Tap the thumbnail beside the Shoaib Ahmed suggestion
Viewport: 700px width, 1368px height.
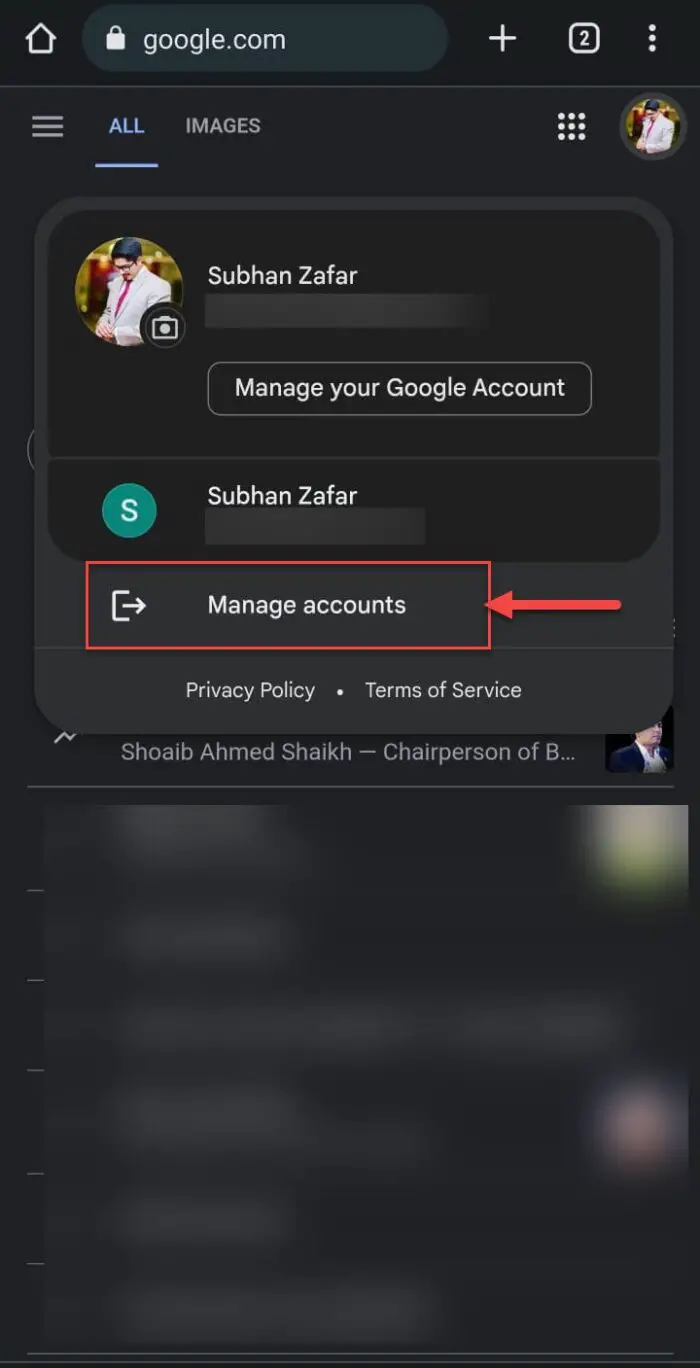(639, 740)
